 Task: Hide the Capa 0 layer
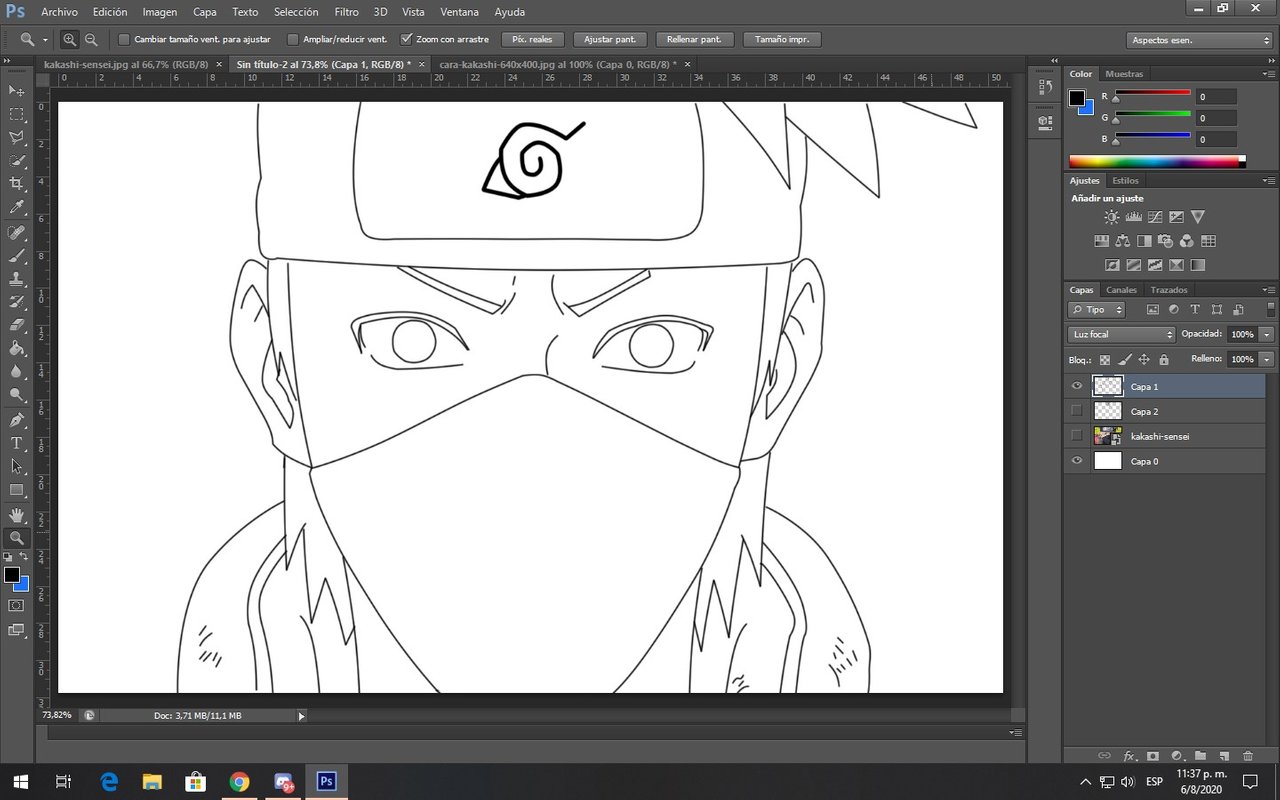pyautogui.click(x=1077, y=461)
